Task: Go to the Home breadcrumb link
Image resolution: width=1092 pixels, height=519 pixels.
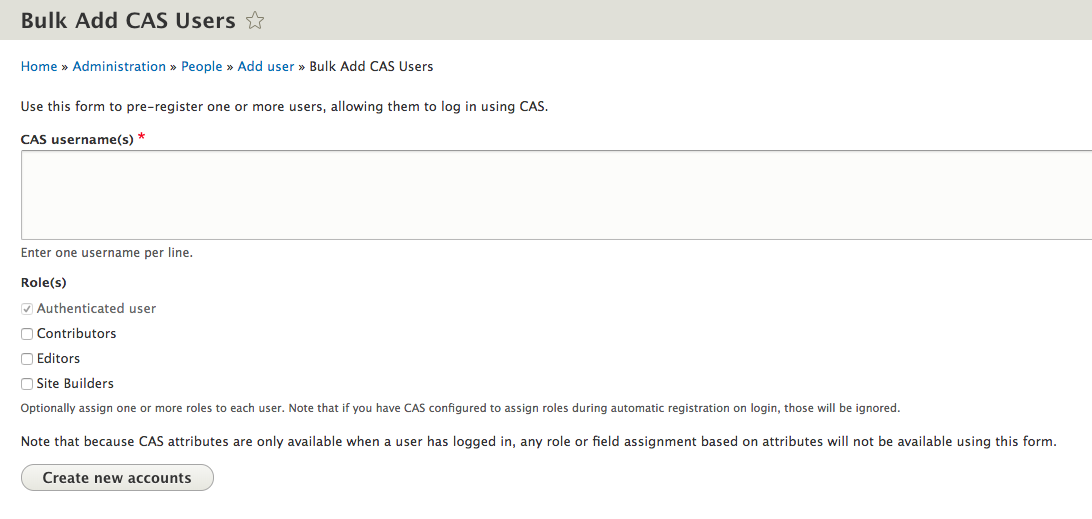Action: [x=39, y=67]
